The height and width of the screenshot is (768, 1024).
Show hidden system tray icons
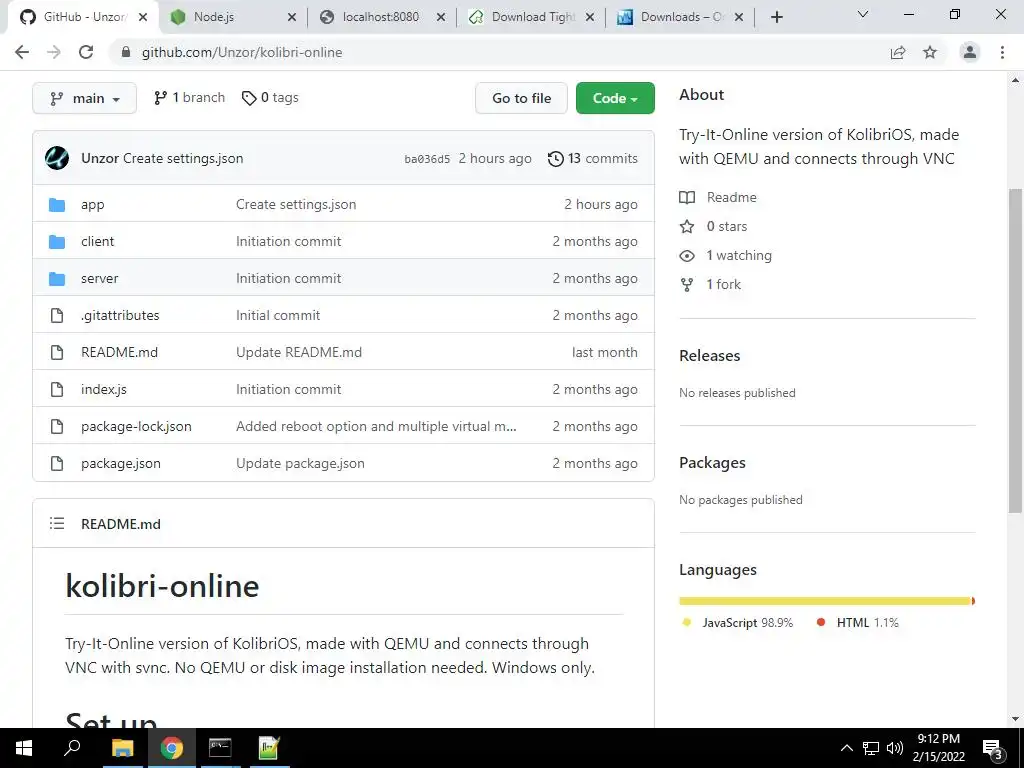click(846, 748)
